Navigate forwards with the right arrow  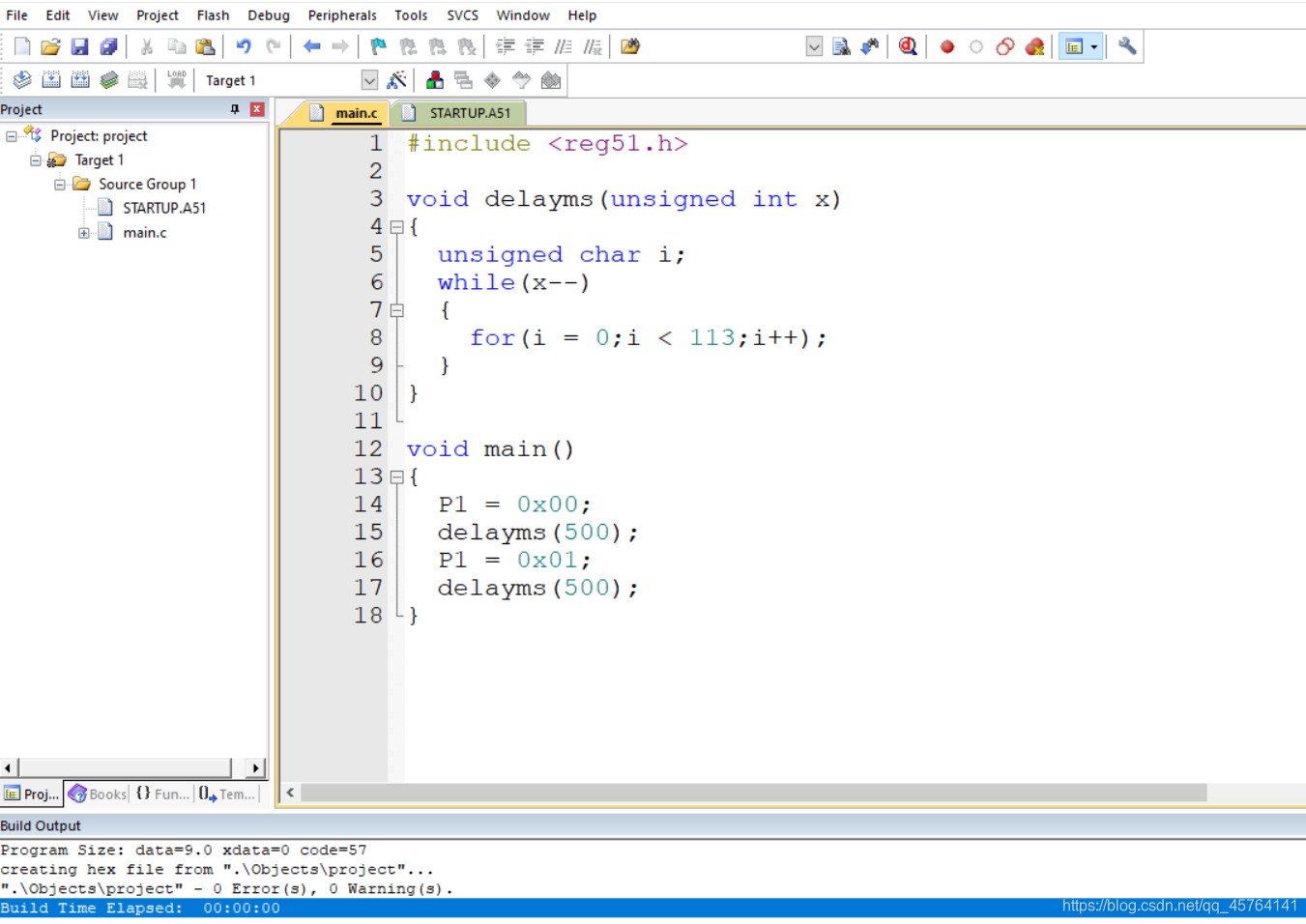(340, 46)
